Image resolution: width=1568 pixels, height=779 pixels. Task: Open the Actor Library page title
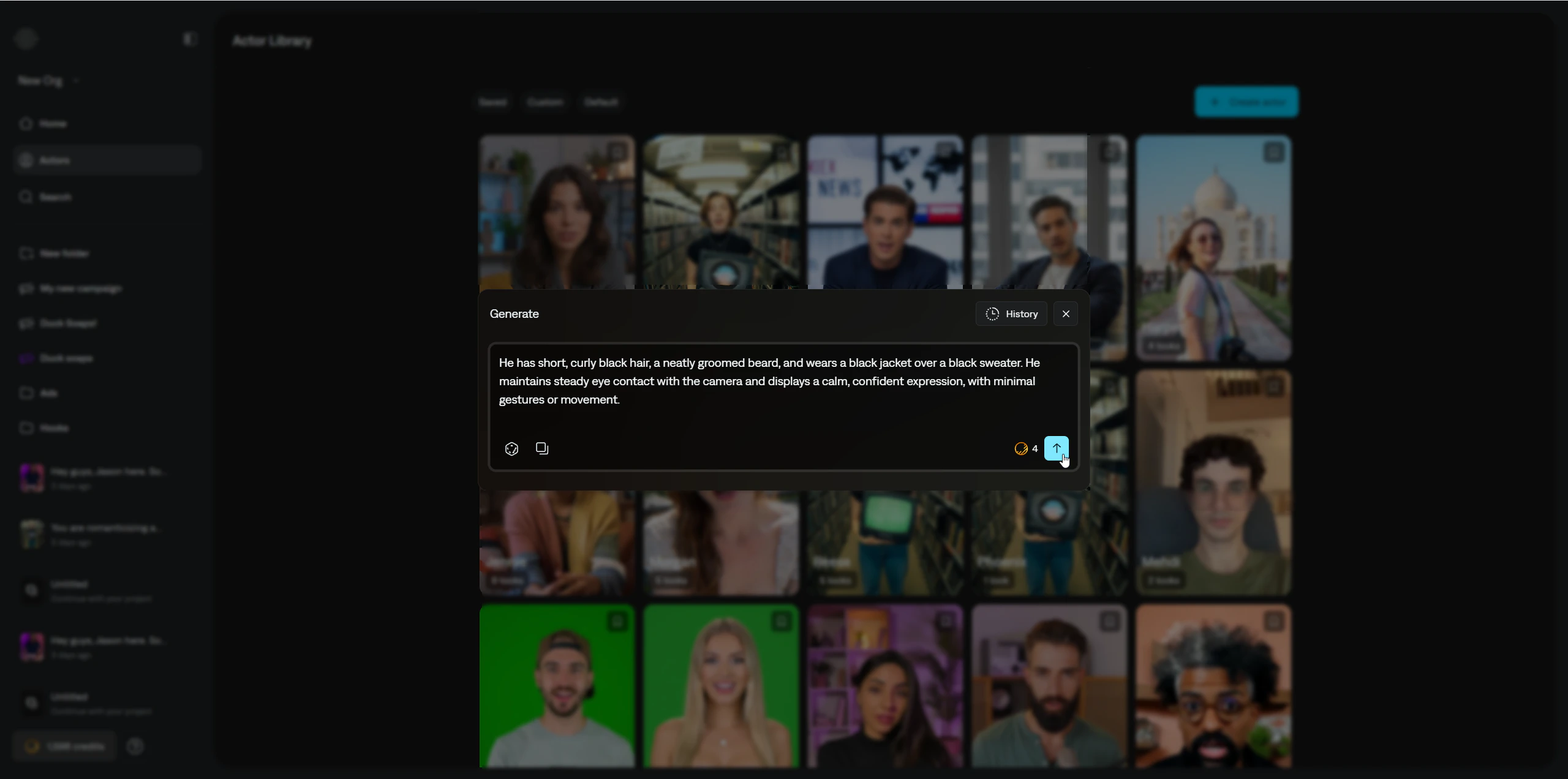pos(272,41)
